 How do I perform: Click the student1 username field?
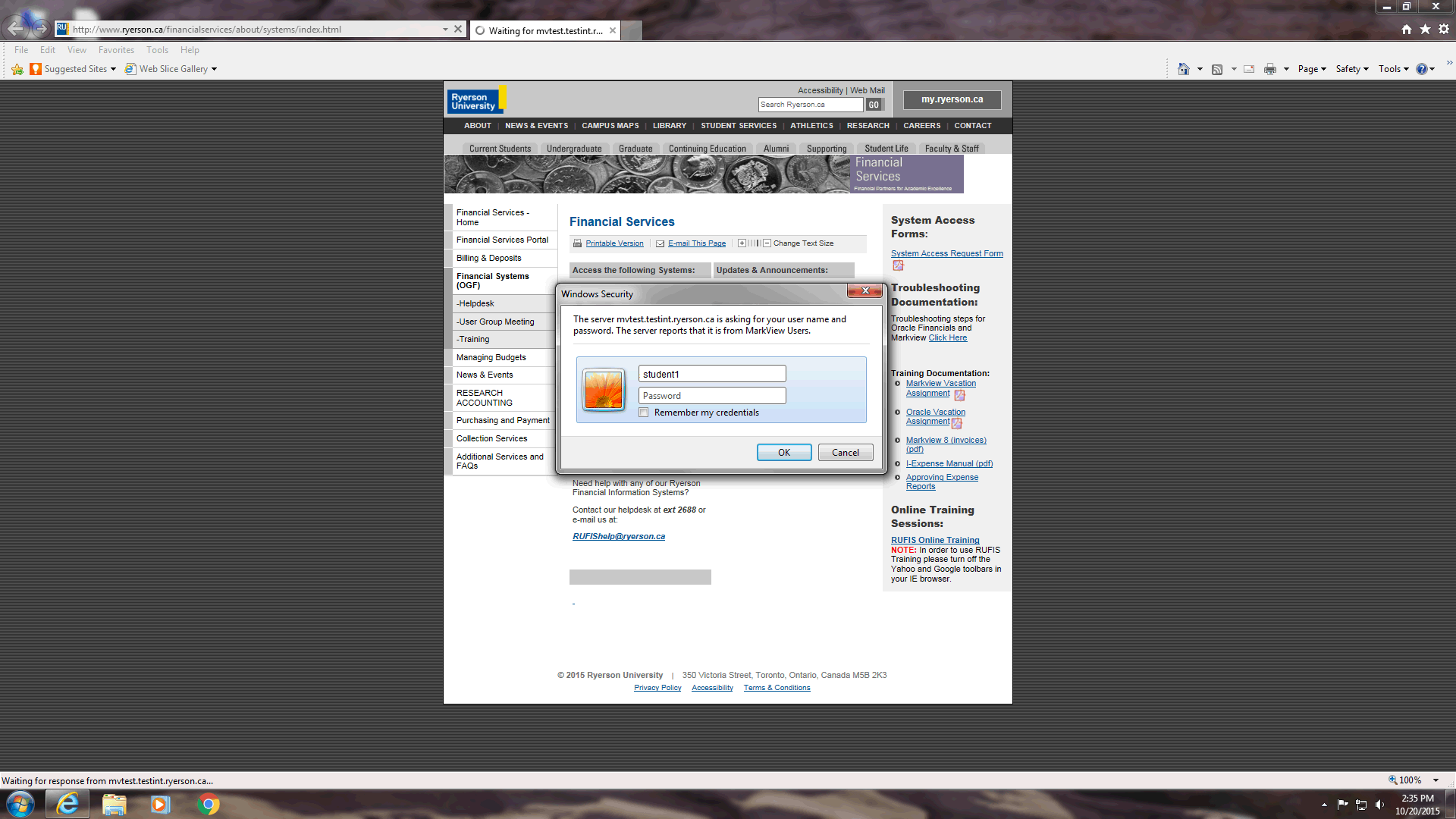pyautogui.click(x=711, y=374)
